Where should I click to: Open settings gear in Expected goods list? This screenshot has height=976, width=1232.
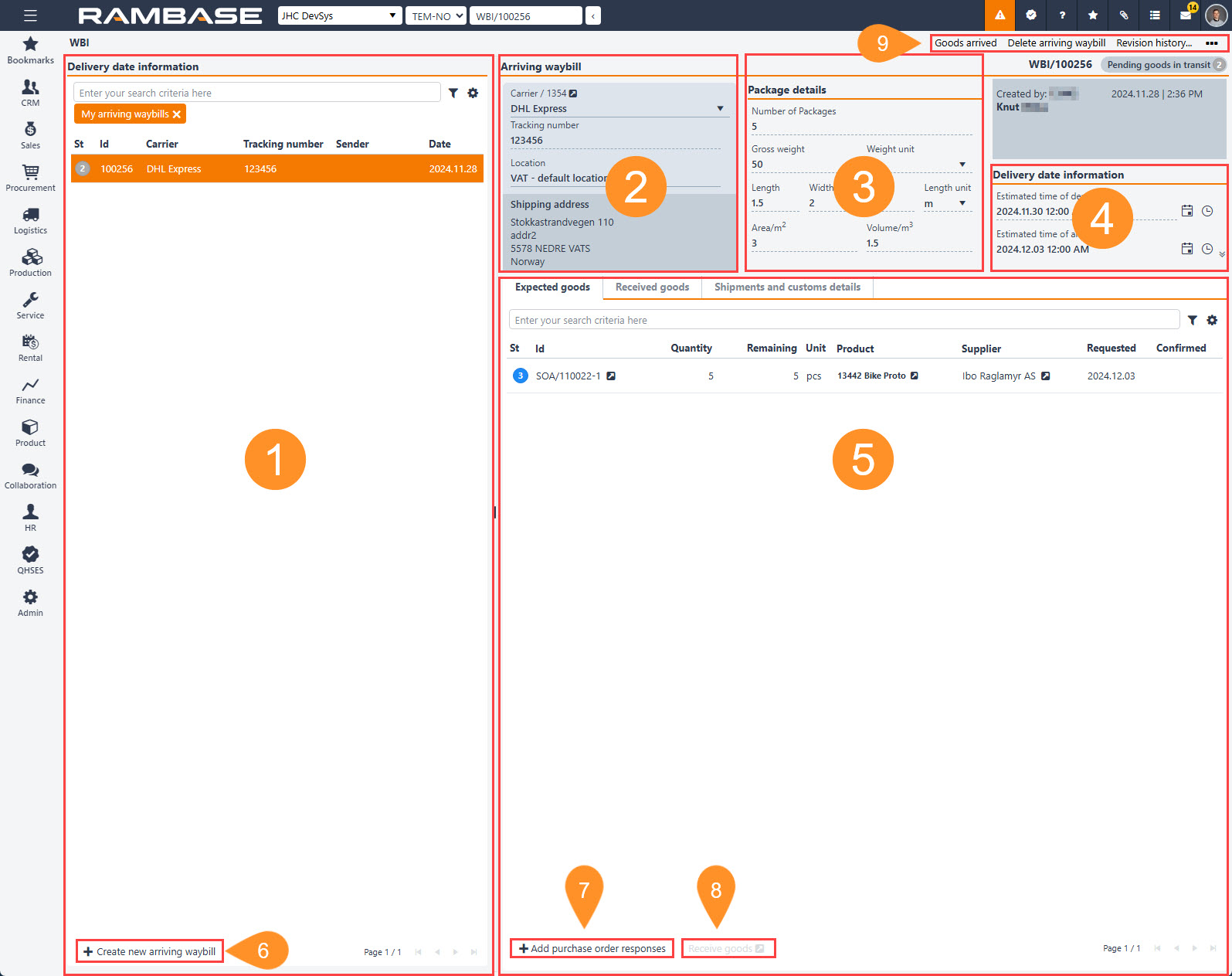pyautogui.click(x=1212, y=320)
